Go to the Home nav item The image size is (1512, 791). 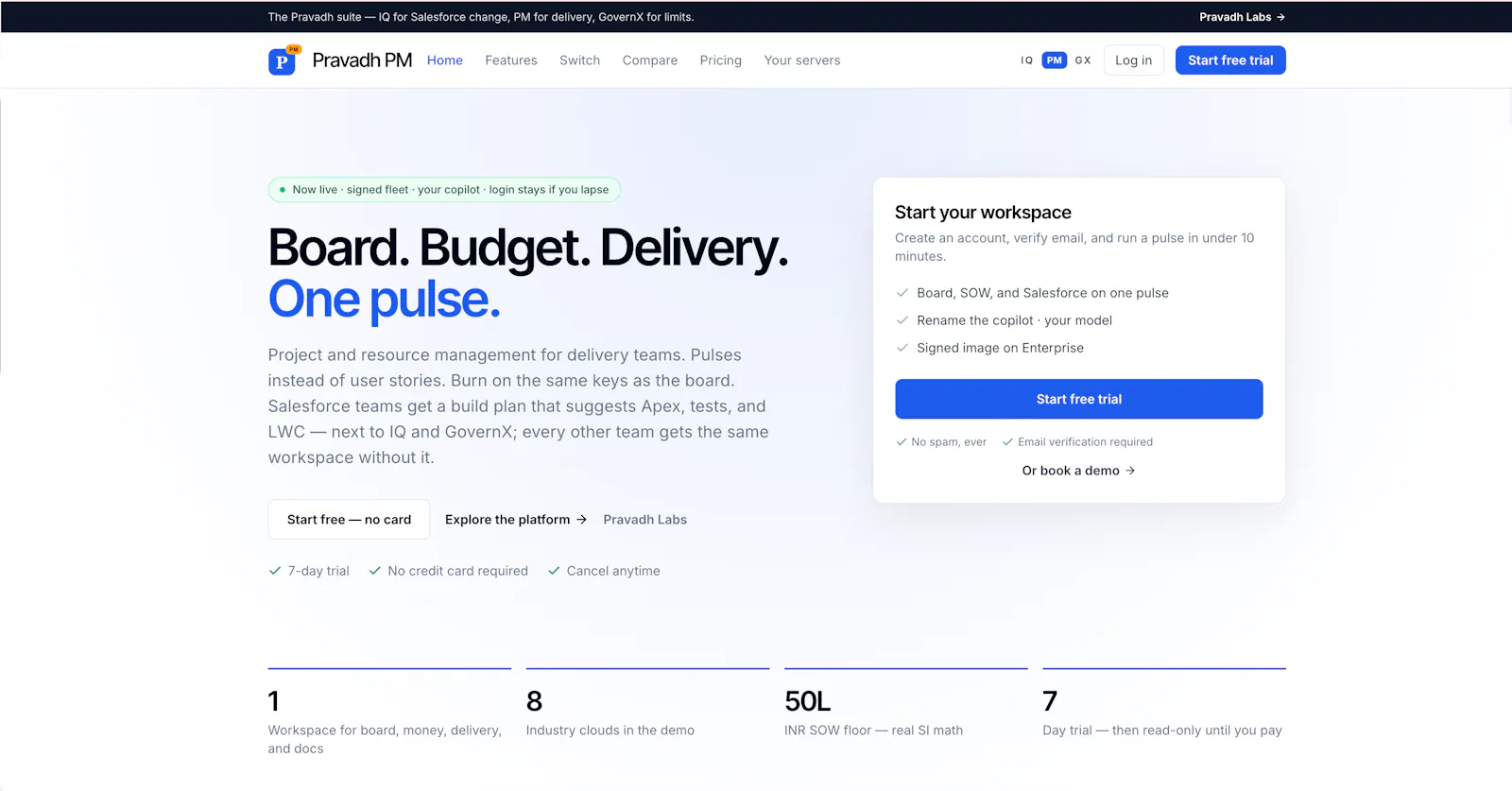point(445,60)
